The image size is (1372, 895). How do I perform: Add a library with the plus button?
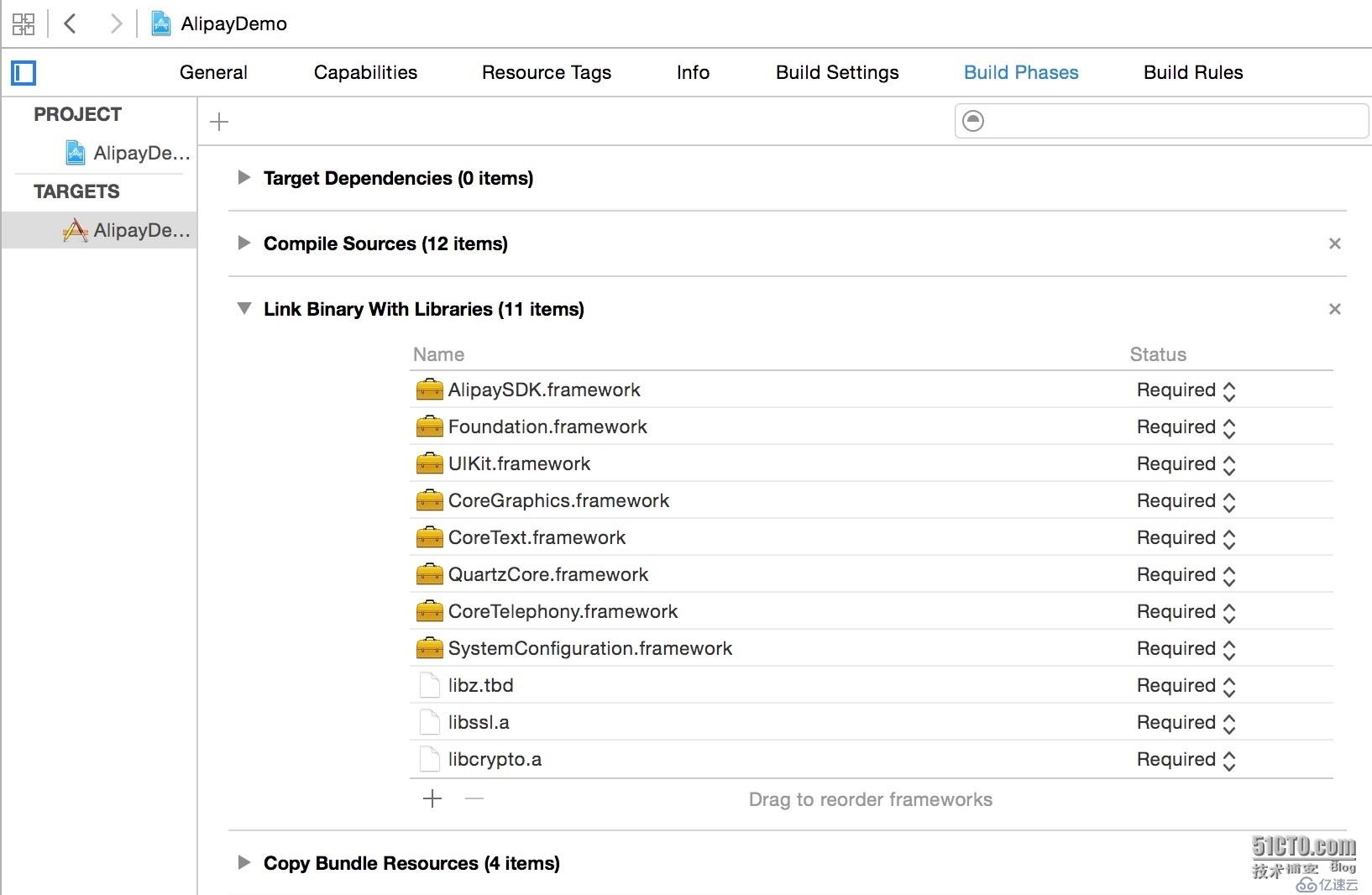[x=432, y=798]
